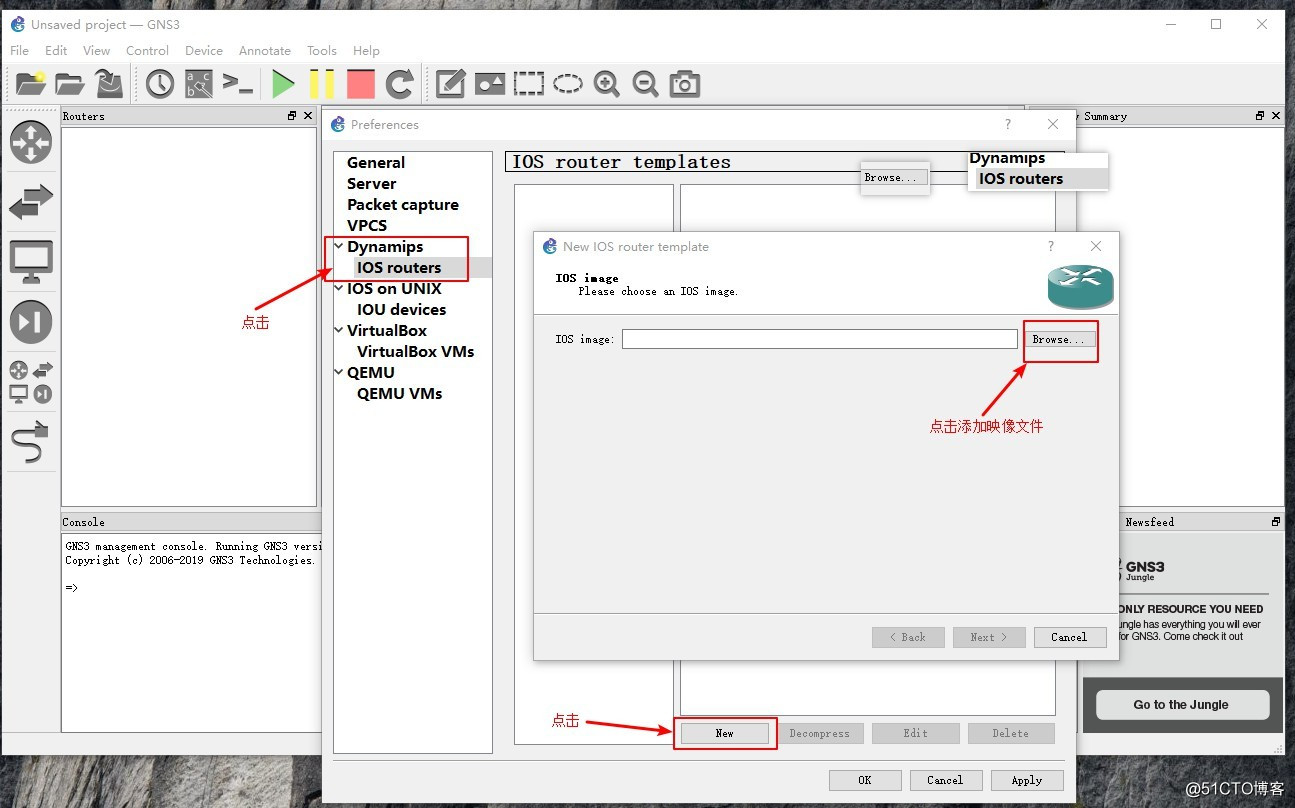Collapse the QEMU tree node
Image resolution: width=1295 pixels, height=808 pixels.
coord(338,373)
